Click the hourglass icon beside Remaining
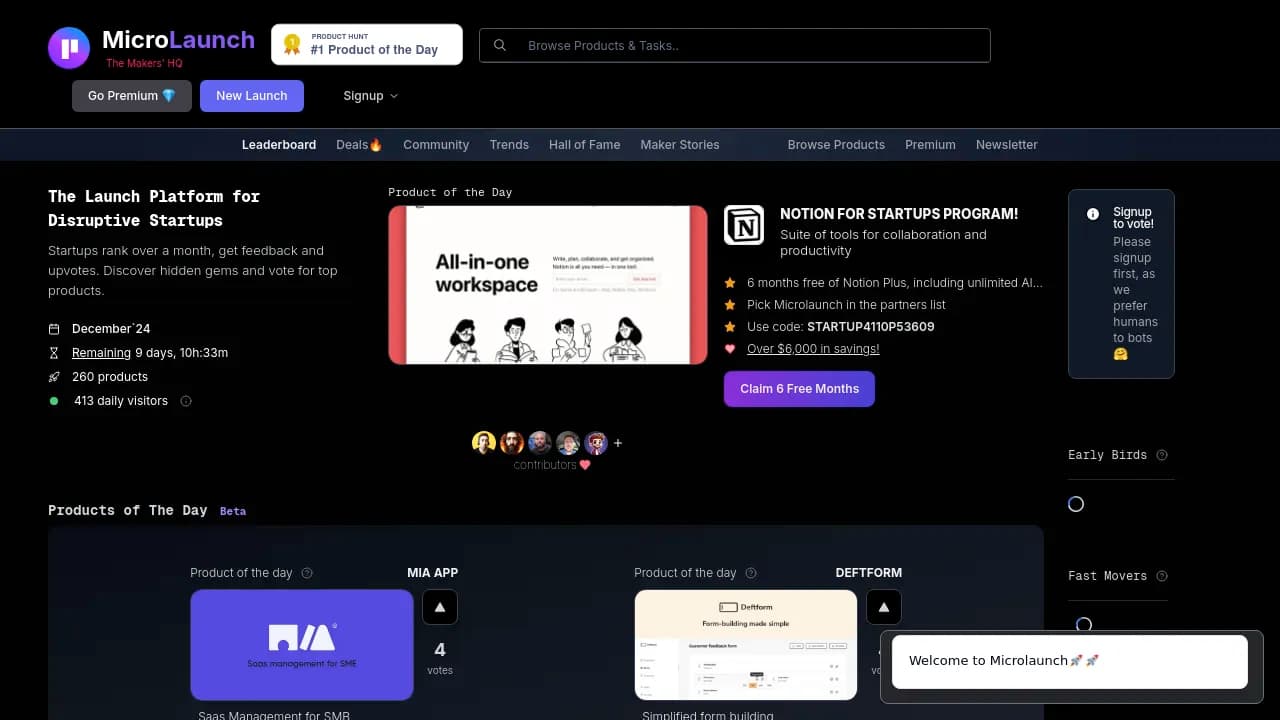The width and height of the screenshot is (1280, 720). (x=54, y=353)
